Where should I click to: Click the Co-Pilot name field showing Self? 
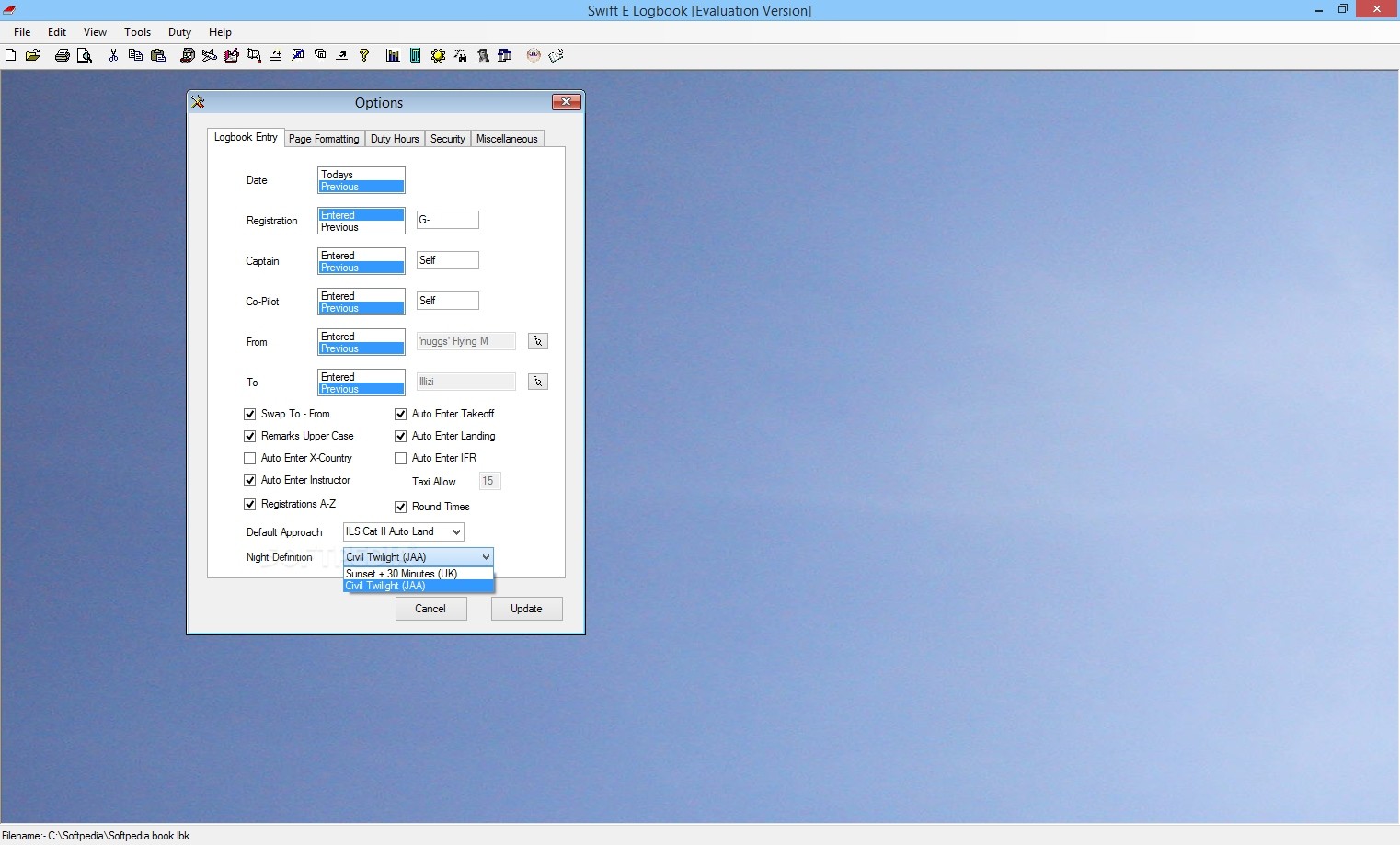pyautogui.click(x=448, y=301)
